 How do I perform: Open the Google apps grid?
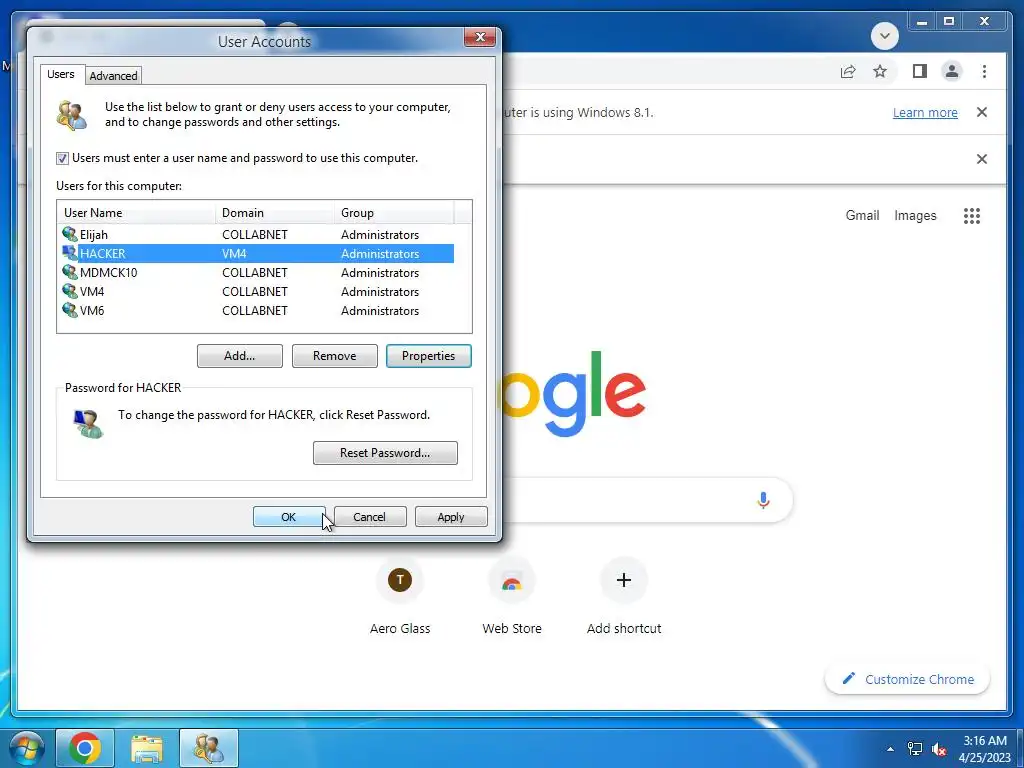click(x=972, y=216)
